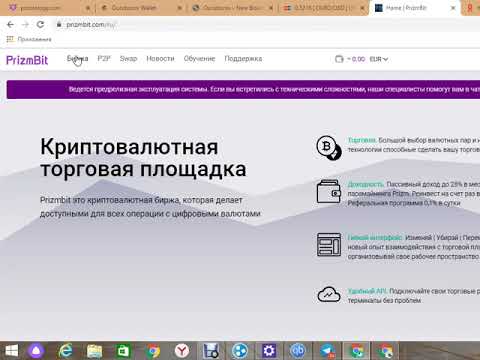The width and height of the screenshot is (480, 360).
Task: Click the cloud API feature icon
Action: tap(329, 294)
